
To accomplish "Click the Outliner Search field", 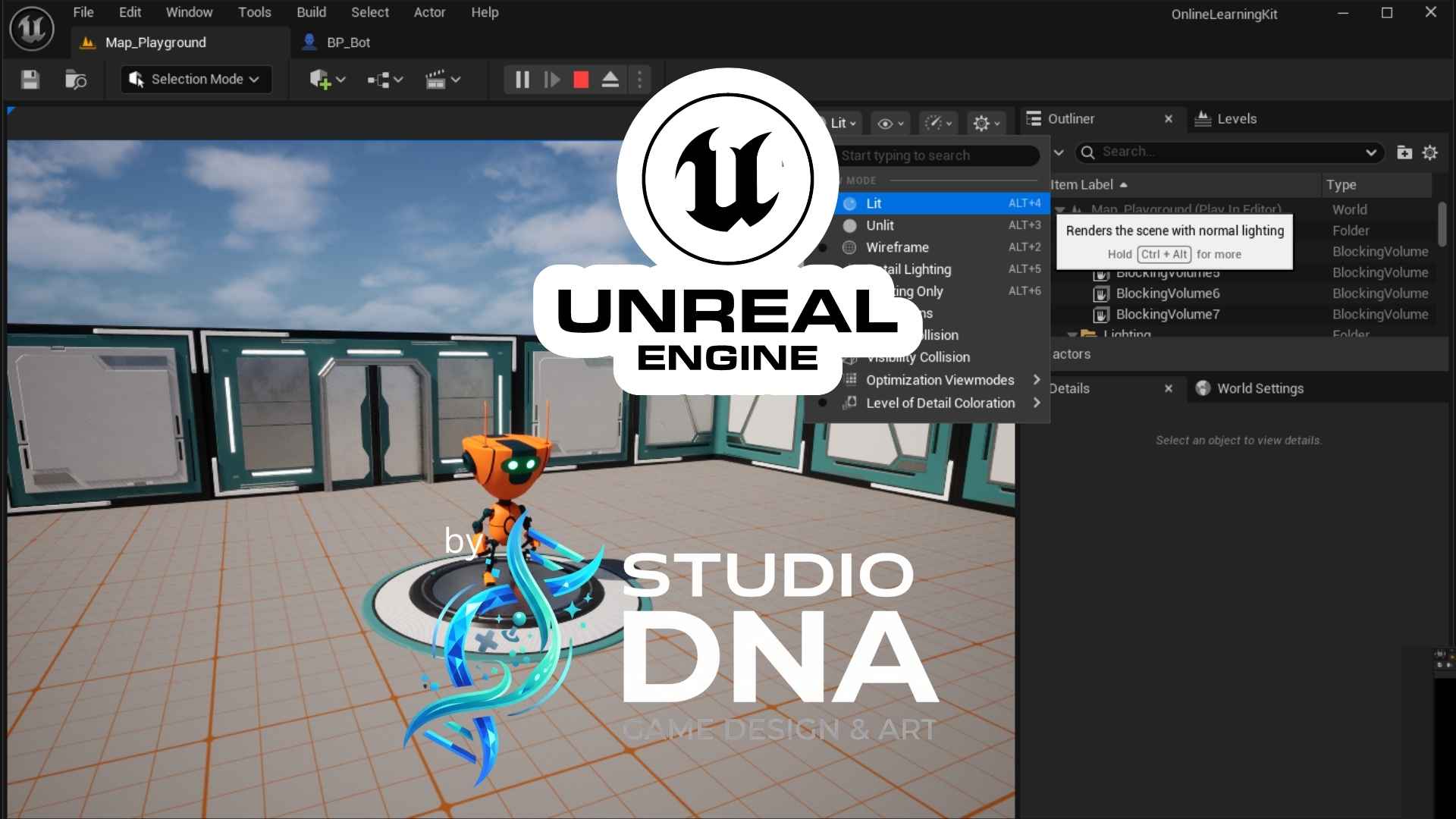I will (1230, 152).
